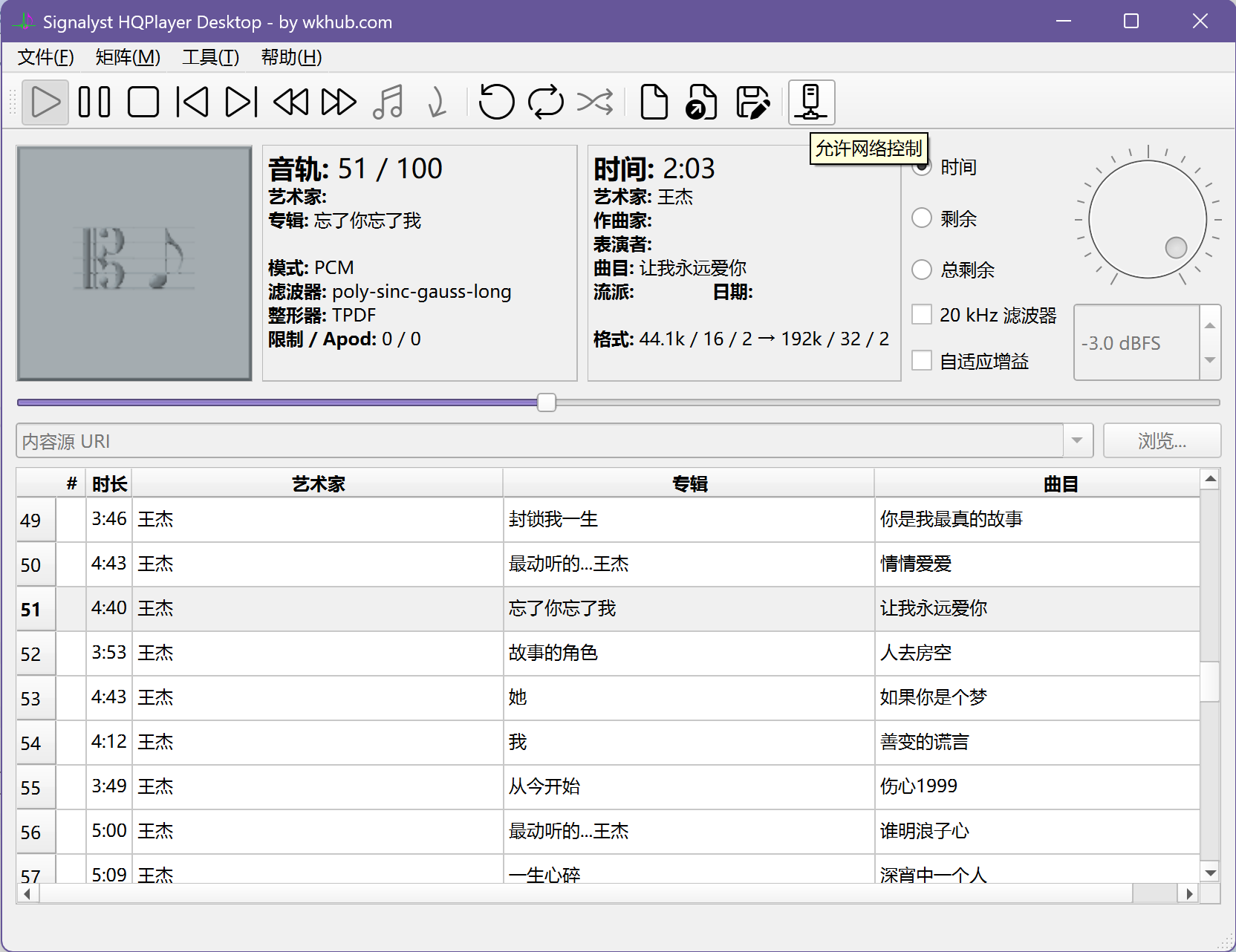The height and width of the screenshot is (952, 1236).
Task: Save playlist with the floppy disk icon
Action: (752, 102)
